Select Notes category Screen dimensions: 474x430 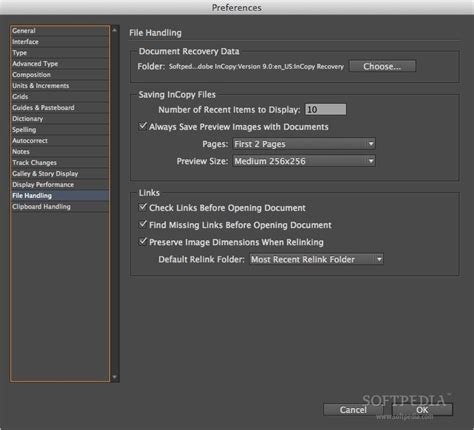click(60, 152)
